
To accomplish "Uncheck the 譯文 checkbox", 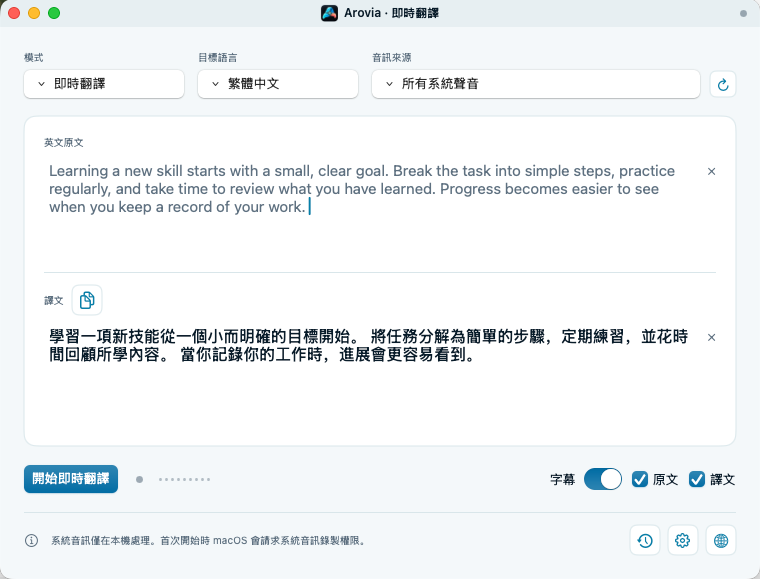I will 697,479.
